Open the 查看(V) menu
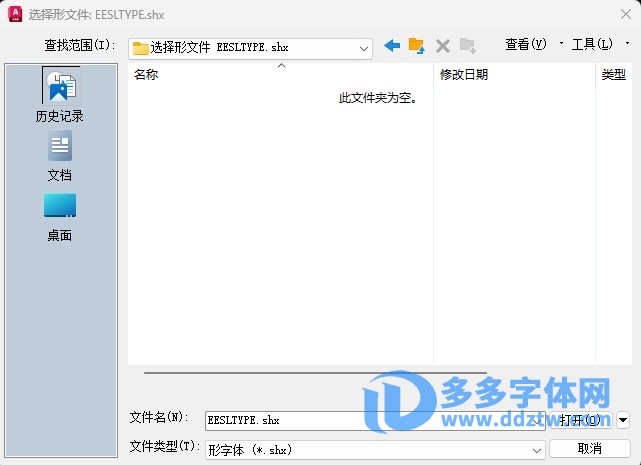 (x=526, y=45)
